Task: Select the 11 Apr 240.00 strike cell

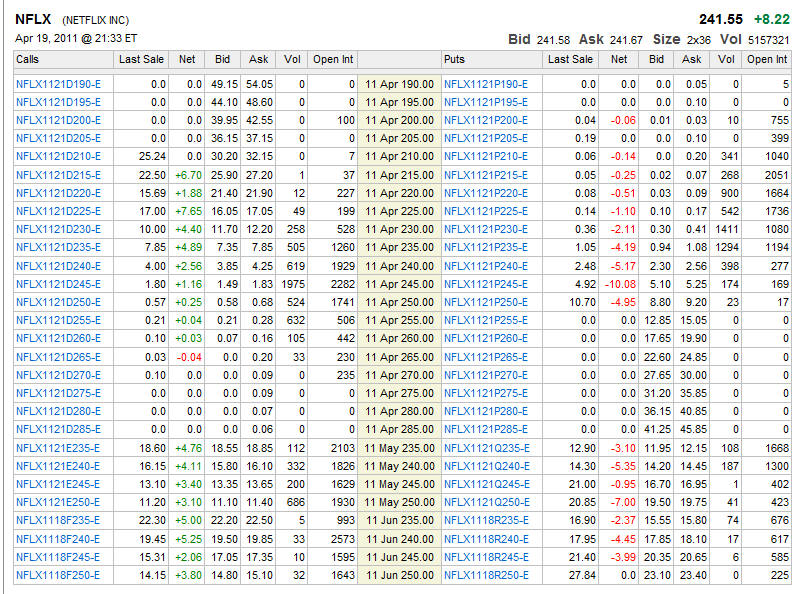Action: click(399, 266)
